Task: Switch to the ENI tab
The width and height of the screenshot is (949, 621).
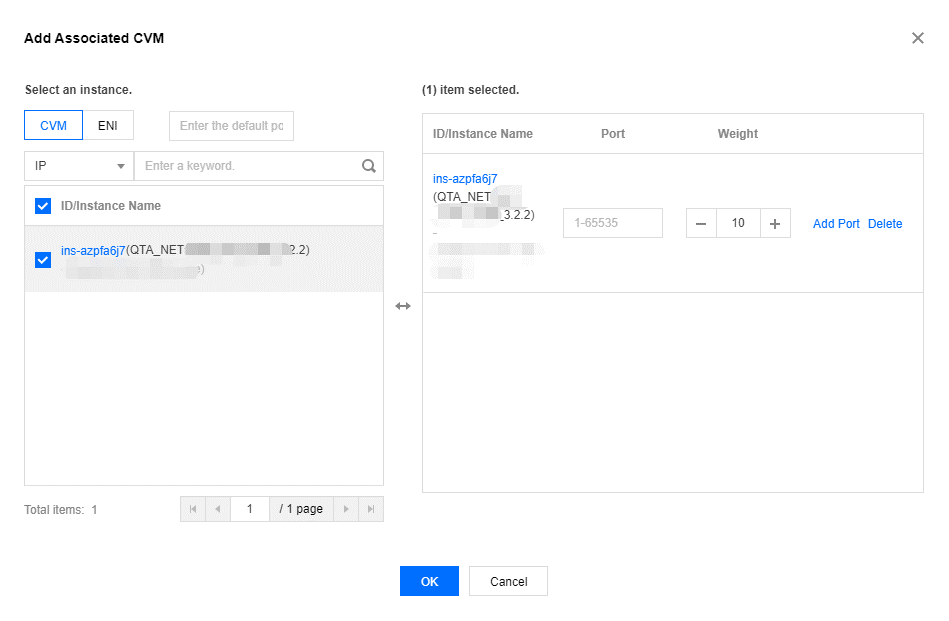Action: tap(108, 125)
